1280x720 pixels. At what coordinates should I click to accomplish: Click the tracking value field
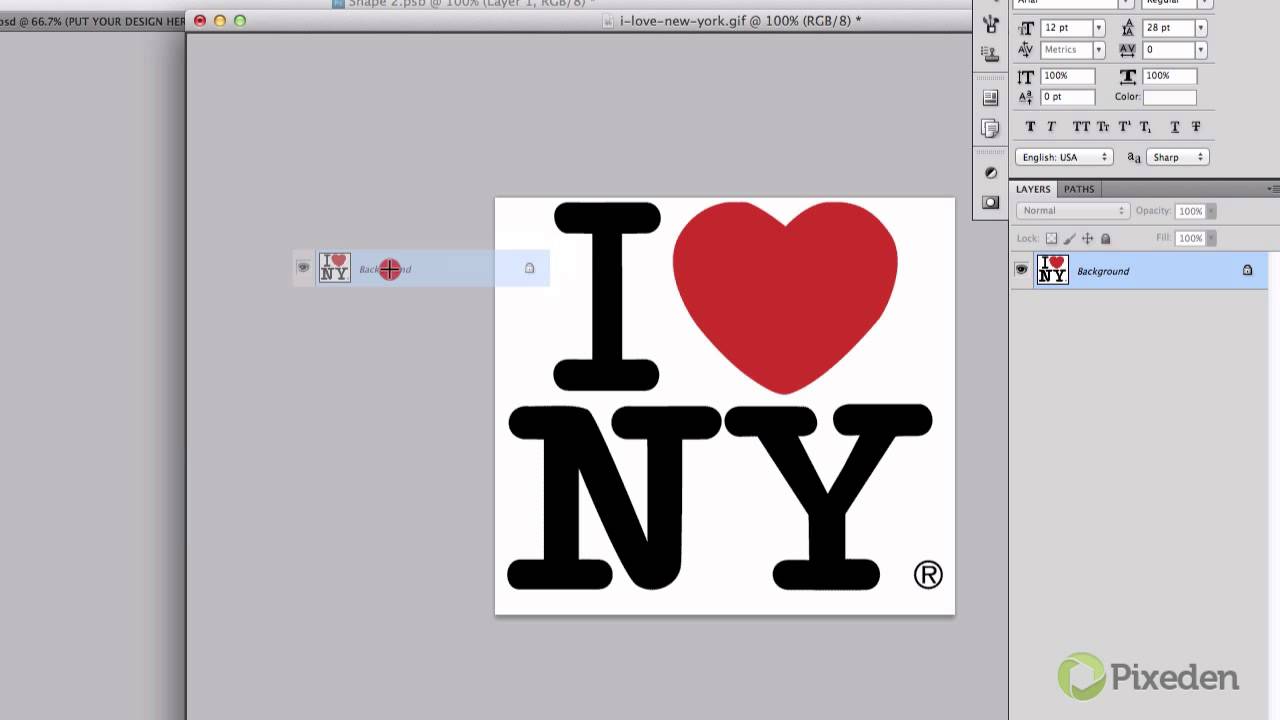tap(1169, 50)
